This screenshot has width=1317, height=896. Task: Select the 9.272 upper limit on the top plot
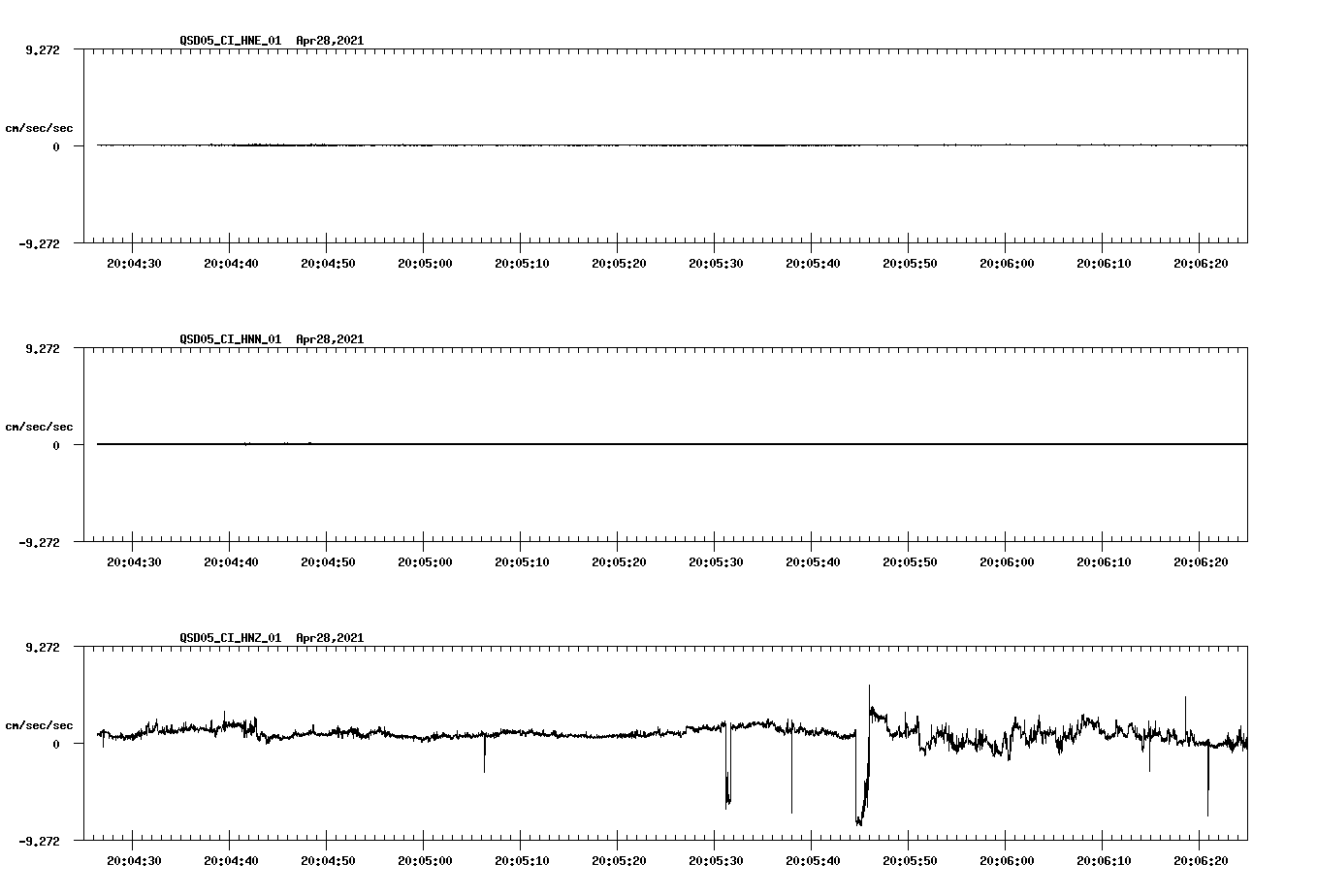pos(45,49)
